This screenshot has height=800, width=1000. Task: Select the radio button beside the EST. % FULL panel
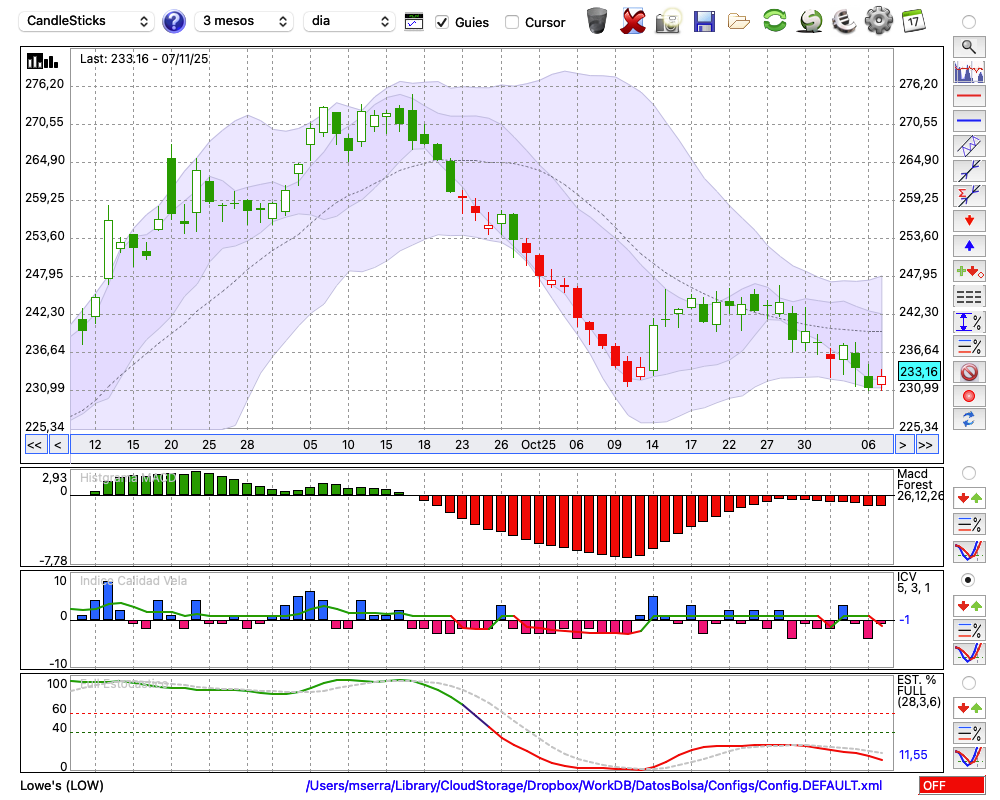click(x=968, y=683)
